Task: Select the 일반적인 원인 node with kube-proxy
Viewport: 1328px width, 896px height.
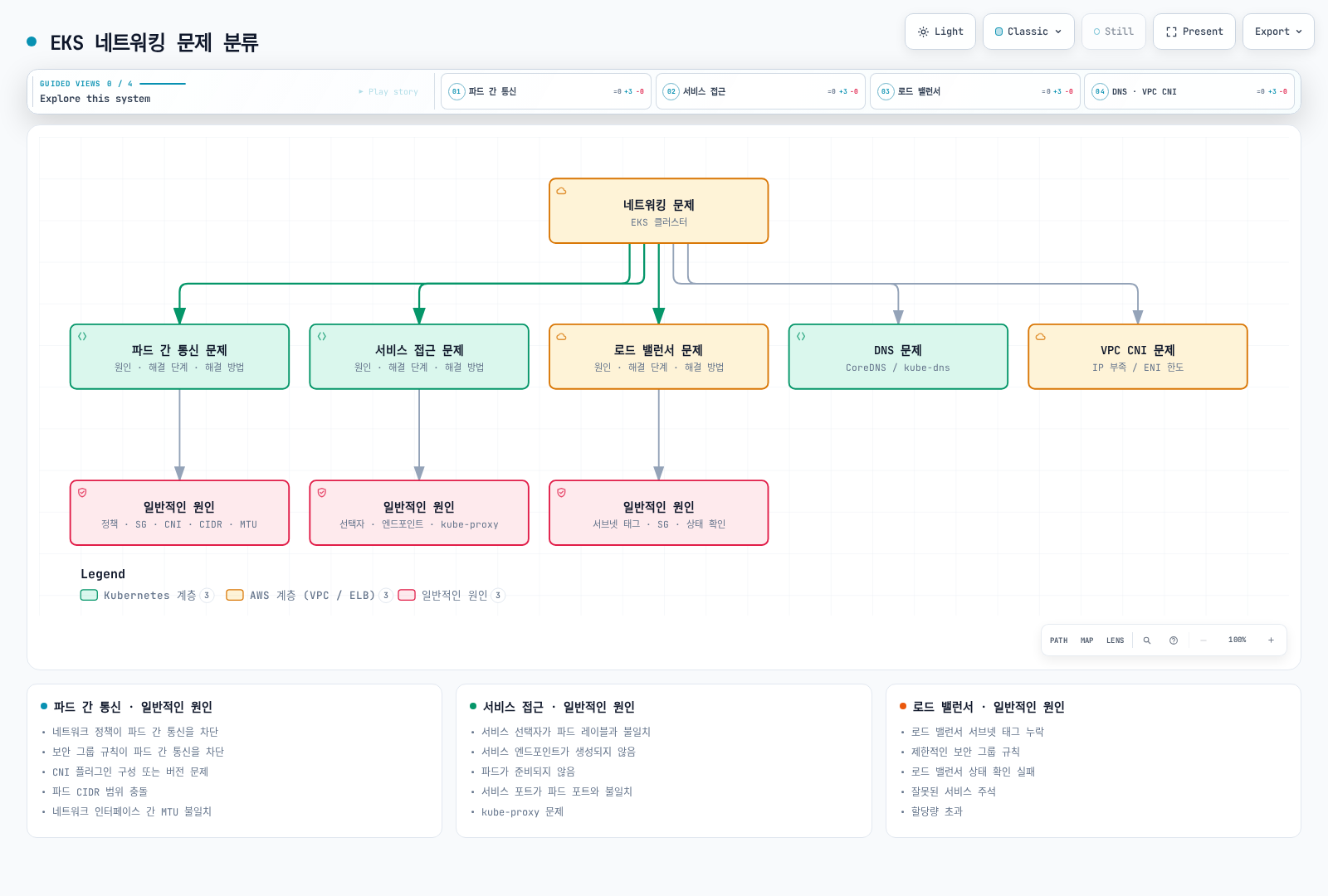Action: [x=419, y=513]
